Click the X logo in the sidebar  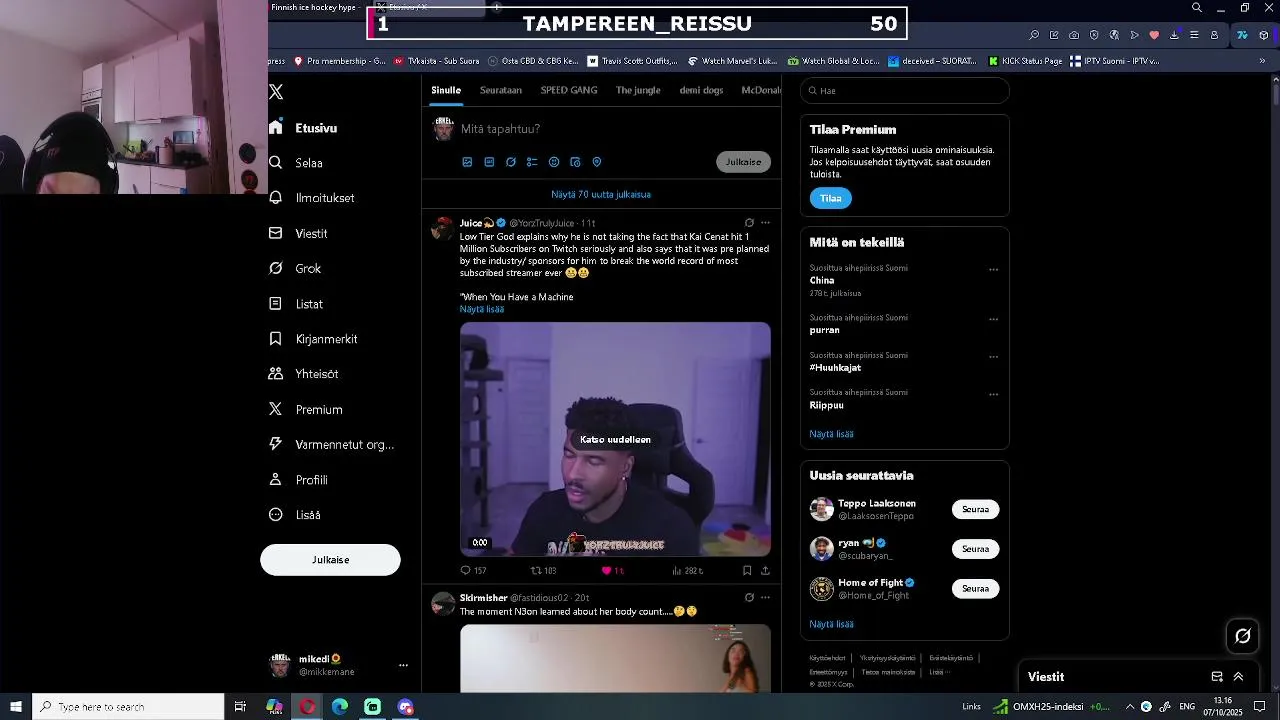coord(276,92)
